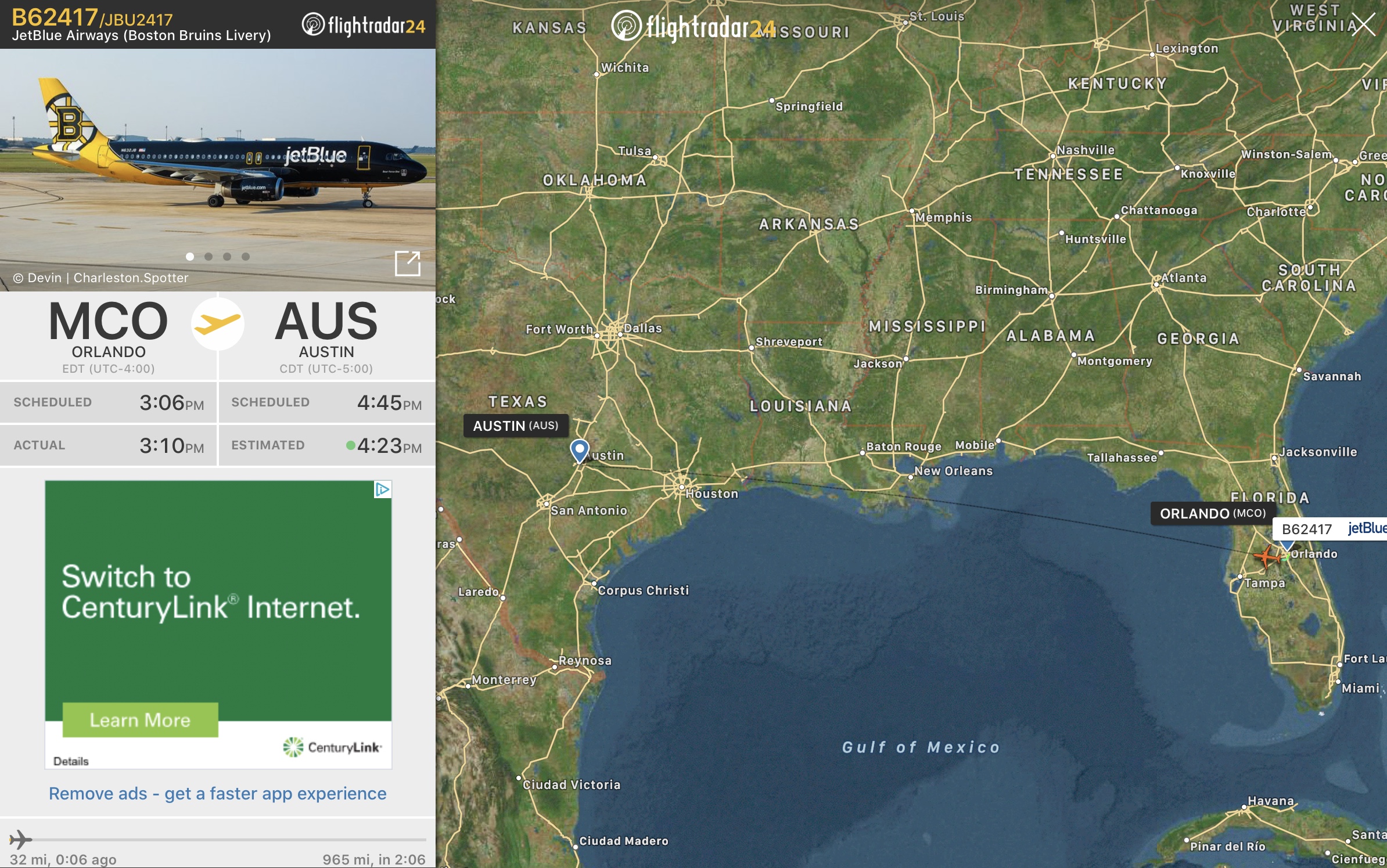This screenshot has width=1387, height=868.
Task: Close the map with the X icon
Action: [x=1363, y=25]
